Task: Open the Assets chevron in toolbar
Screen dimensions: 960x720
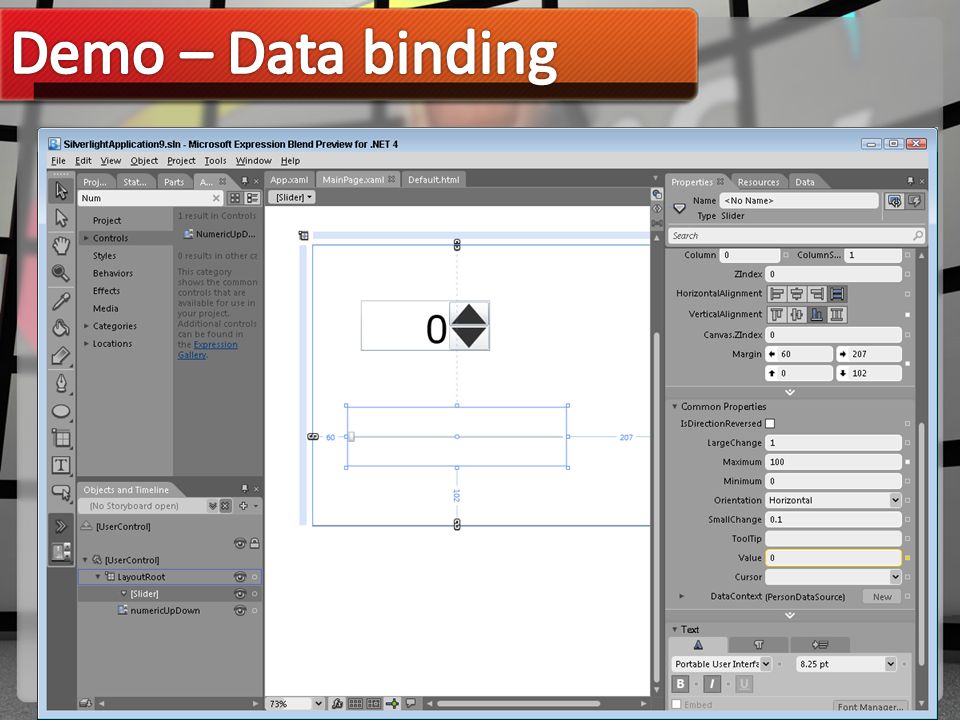Action: [61, 526]
